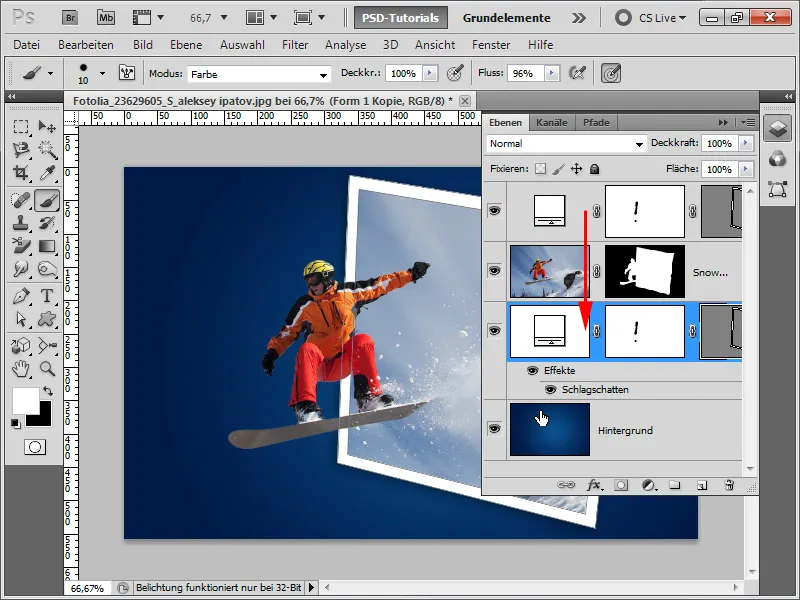Hide the Effekte layer effects

pos(532,371)
